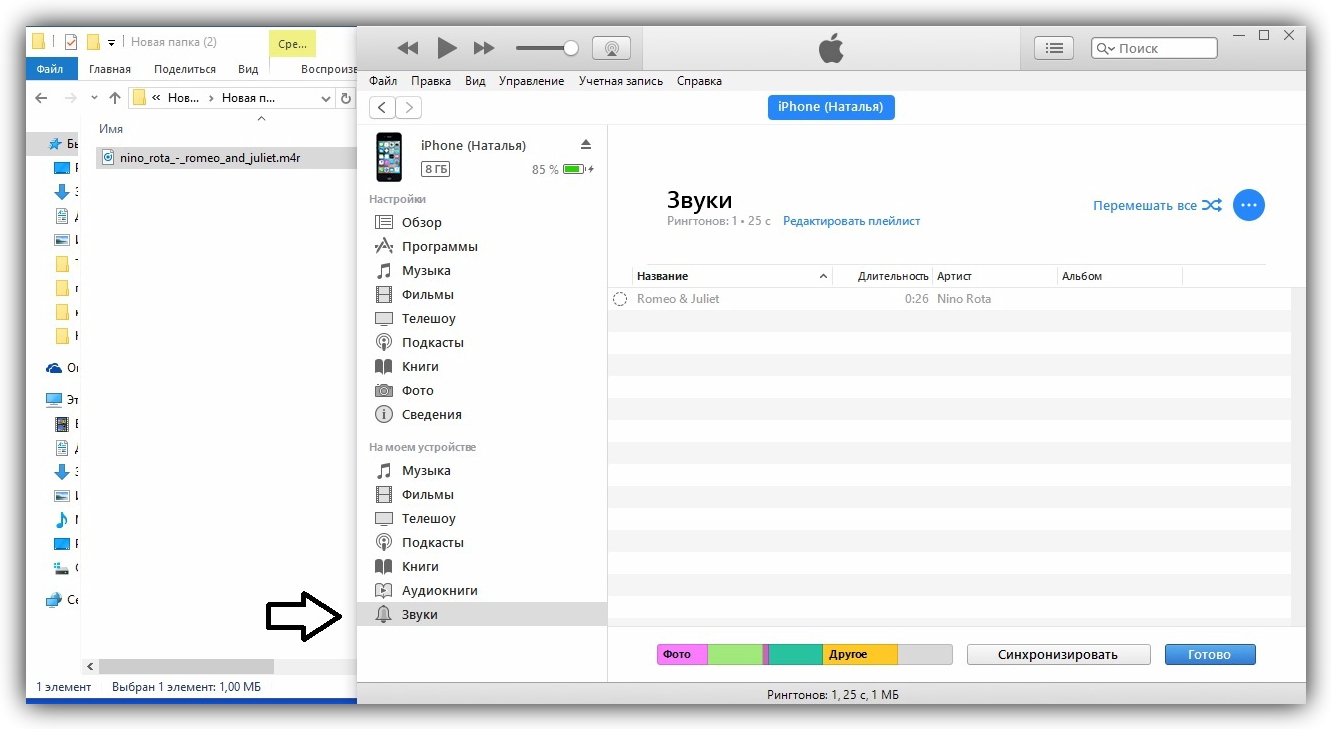Sort by the Альбом column header
Viewport: 1331px width, 729px height.
coord(1120,276)
